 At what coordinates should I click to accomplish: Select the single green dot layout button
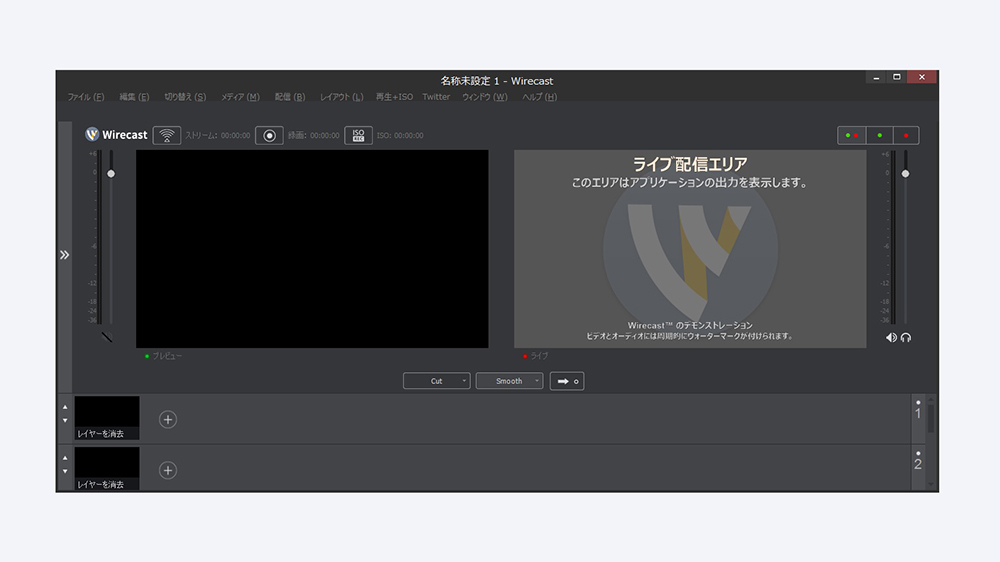coord(879,135)
